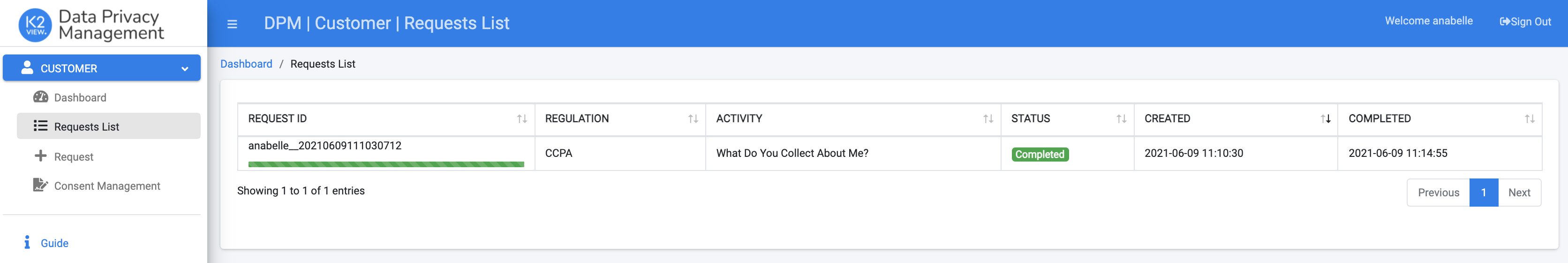Open Dashboard breadcrumb link

click(246, 64)
